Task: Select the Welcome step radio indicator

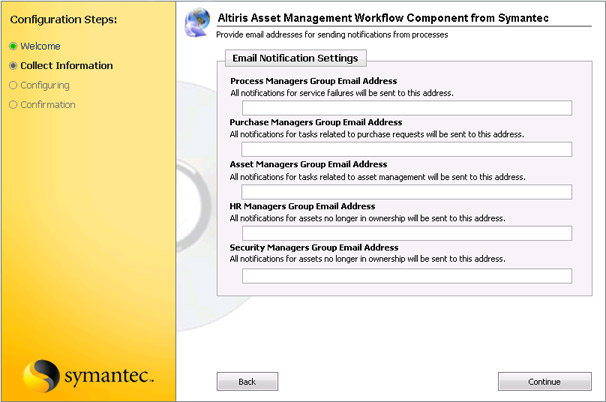Action: click(13, 46)
